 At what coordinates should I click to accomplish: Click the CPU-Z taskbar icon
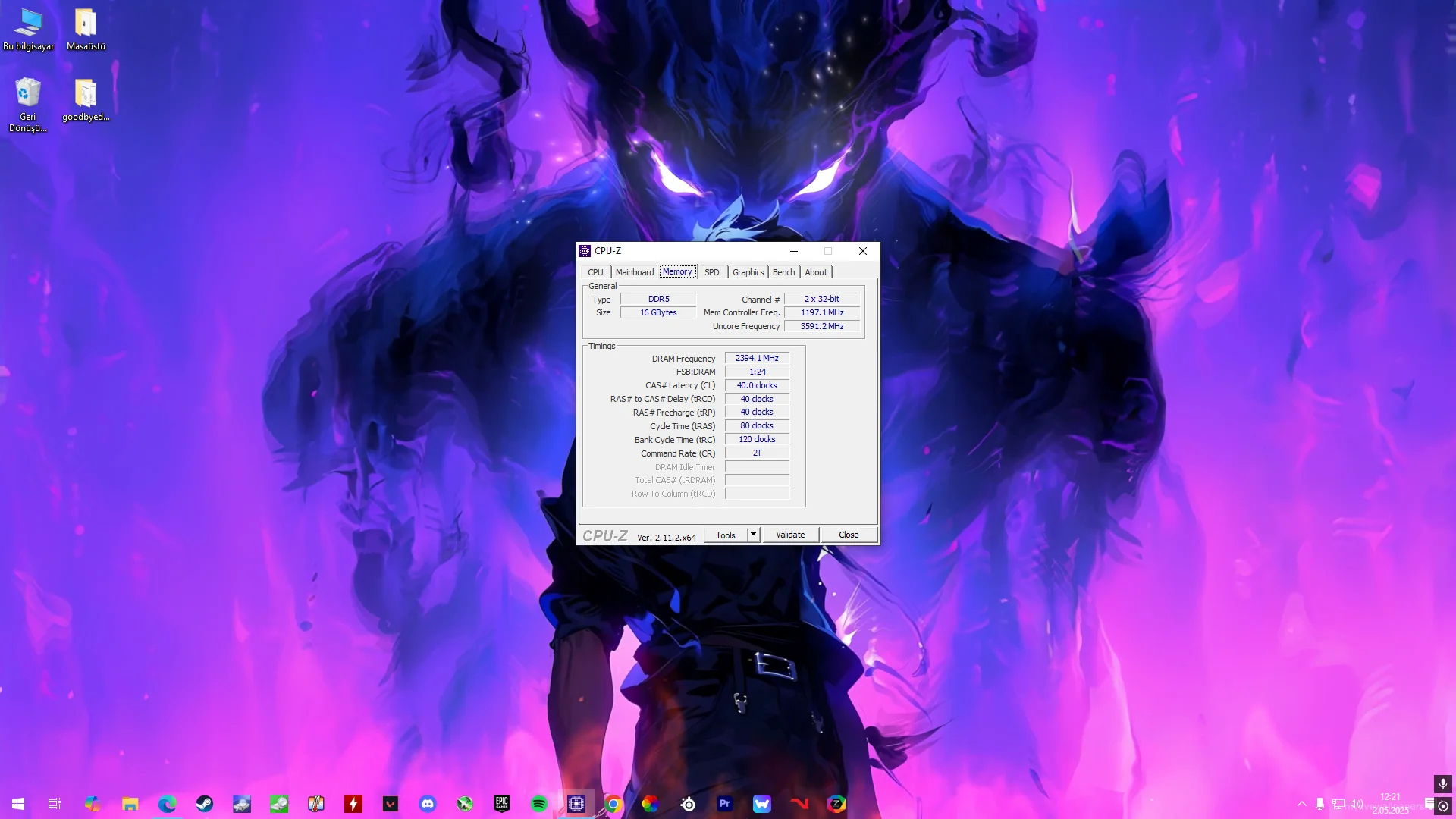576,804
